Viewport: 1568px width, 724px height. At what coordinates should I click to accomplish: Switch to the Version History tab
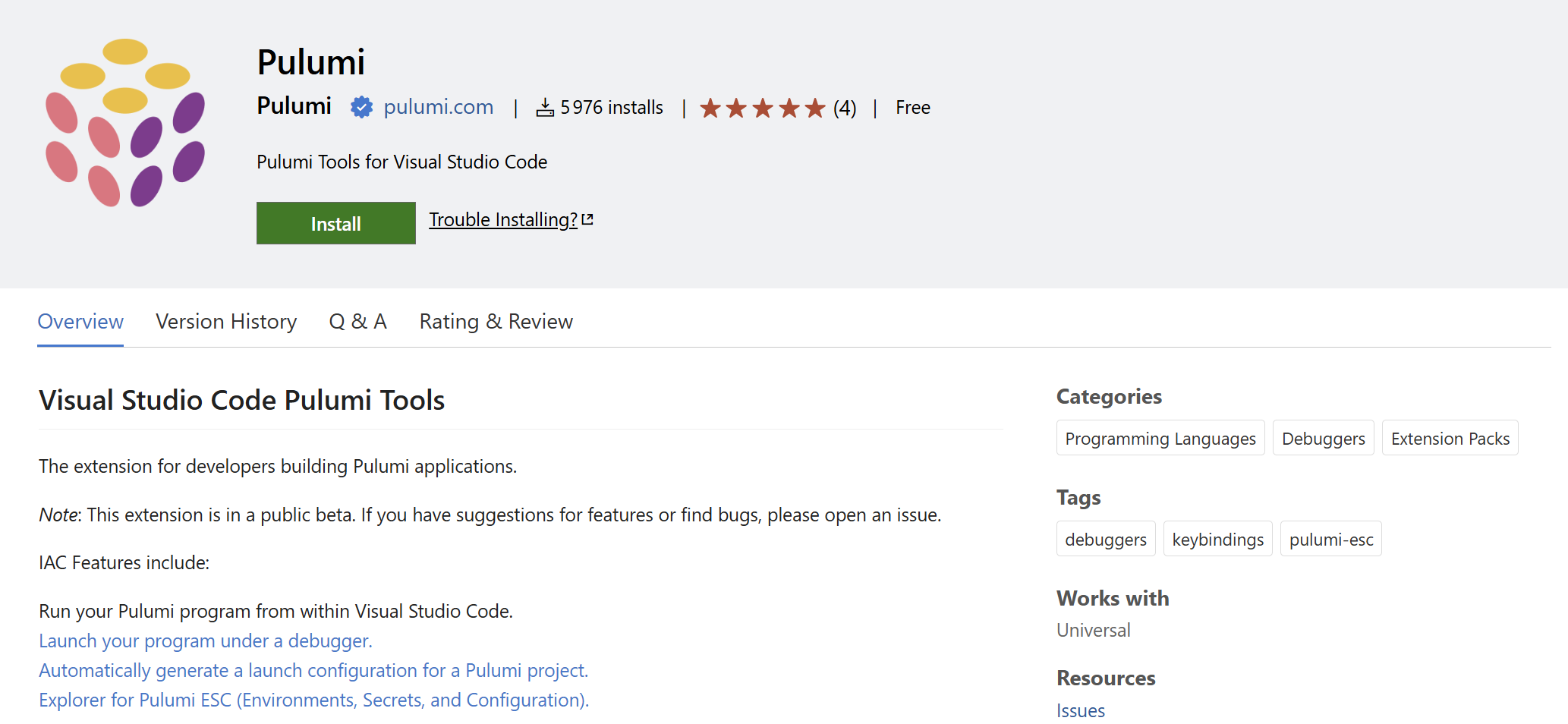click(226, 322)
